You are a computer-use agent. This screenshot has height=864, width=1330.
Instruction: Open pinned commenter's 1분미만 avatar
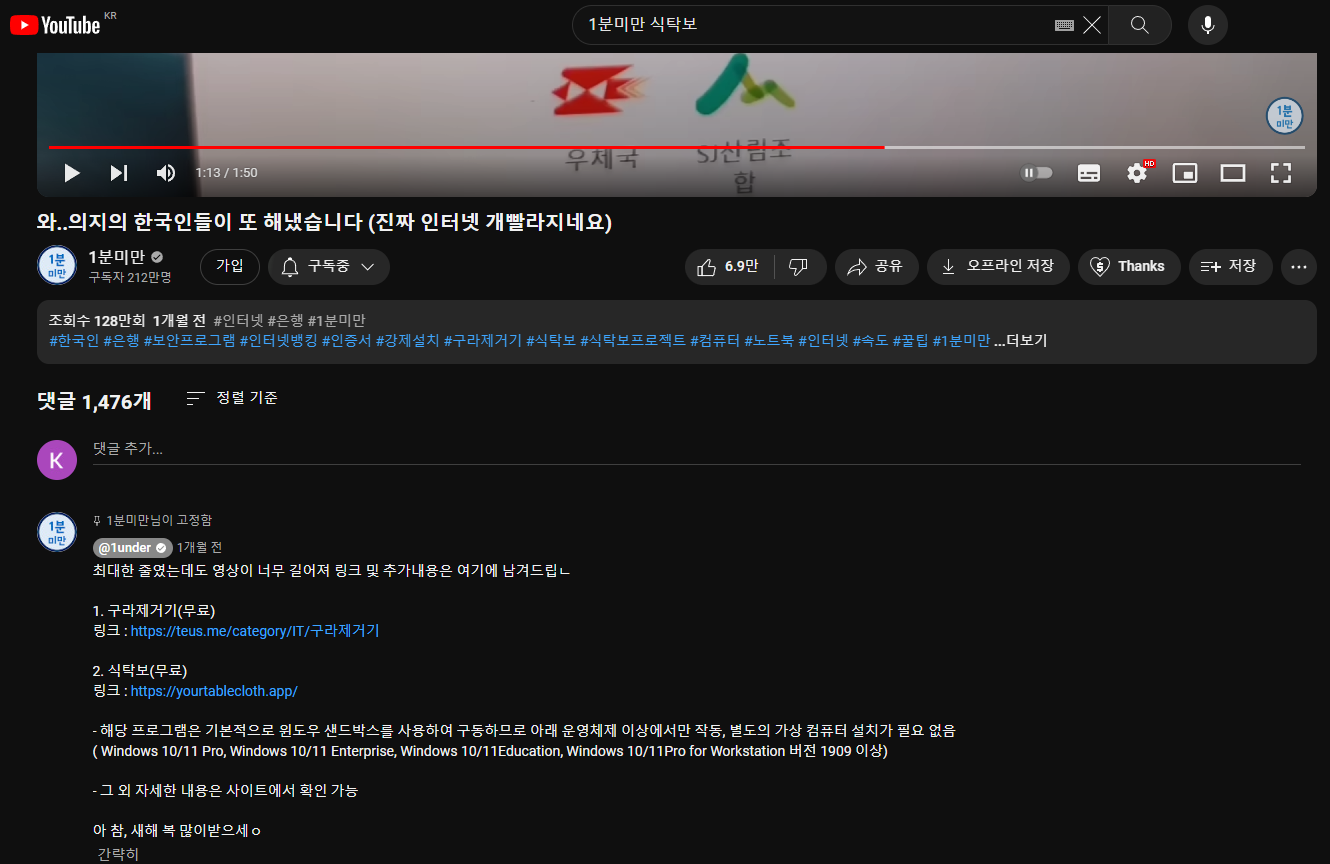pyautogui.click(x=57, y=532)
